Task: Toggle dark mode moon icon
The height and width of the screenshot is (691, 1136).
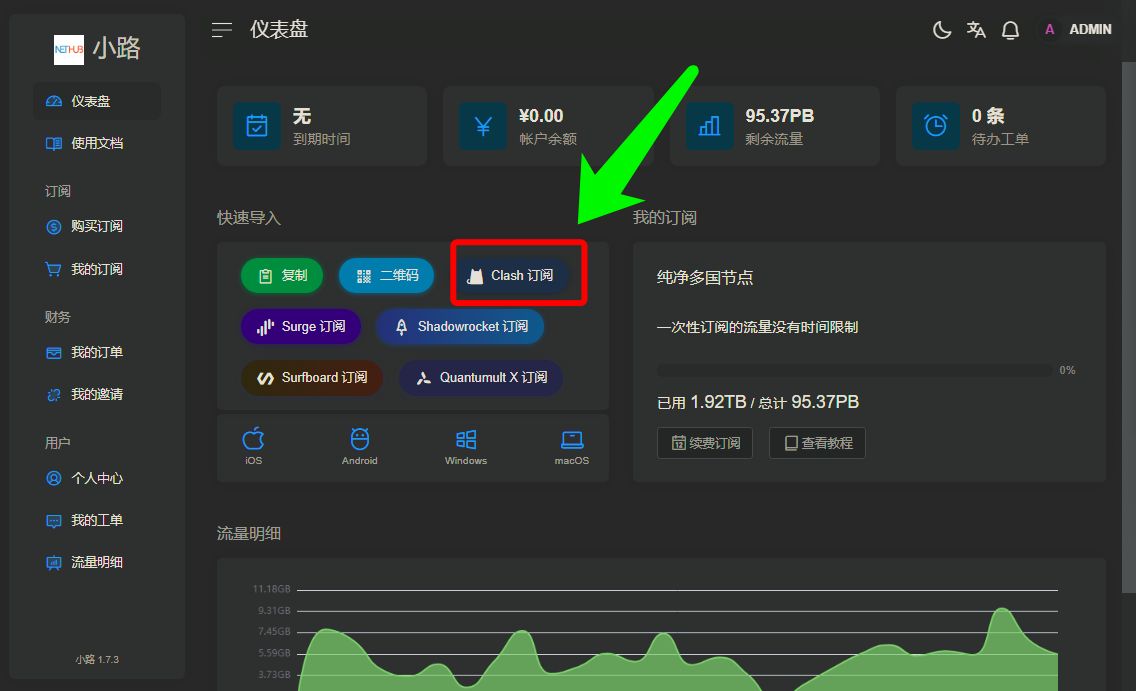Action: [x=941, y=30]
